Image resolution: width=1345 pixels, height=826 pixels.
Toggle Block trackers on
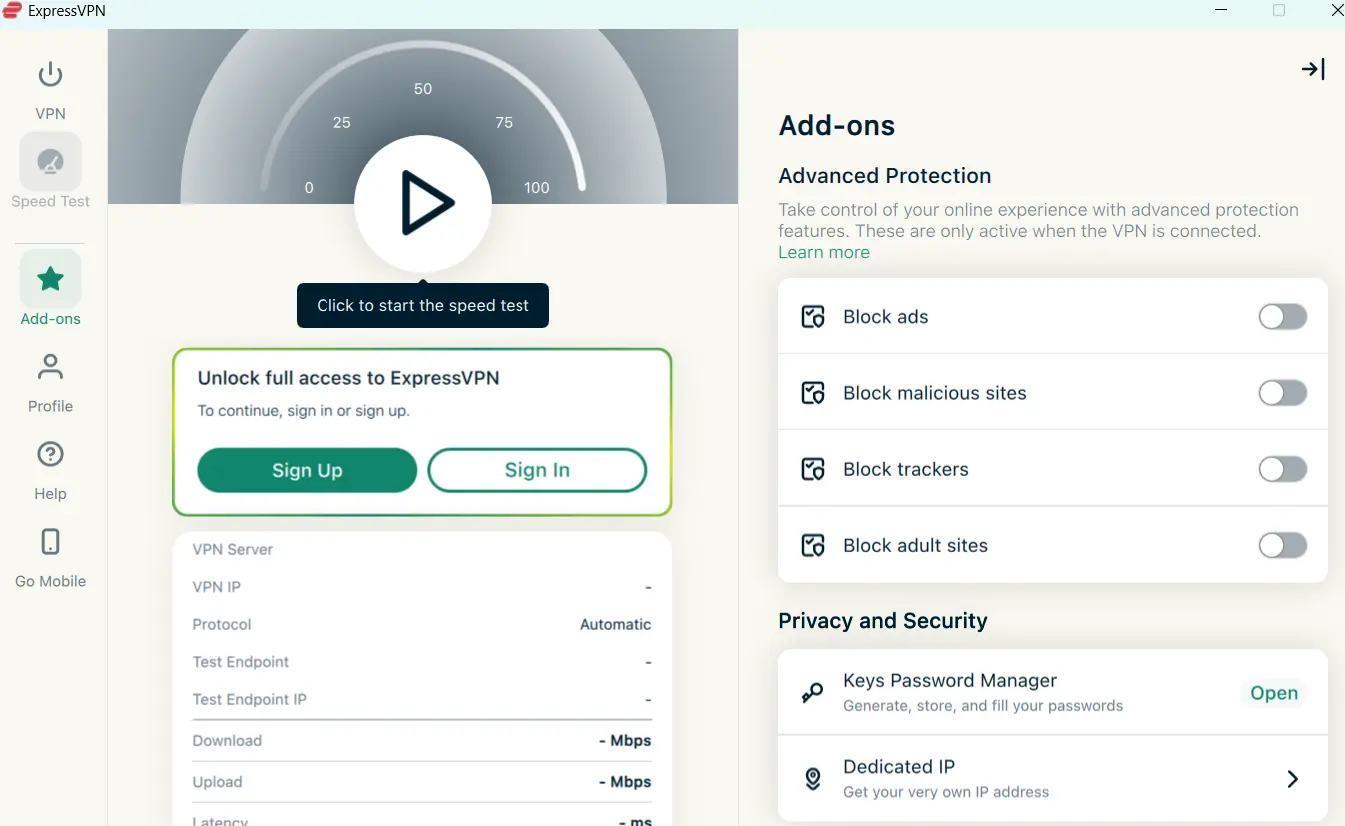(1283, 469)
